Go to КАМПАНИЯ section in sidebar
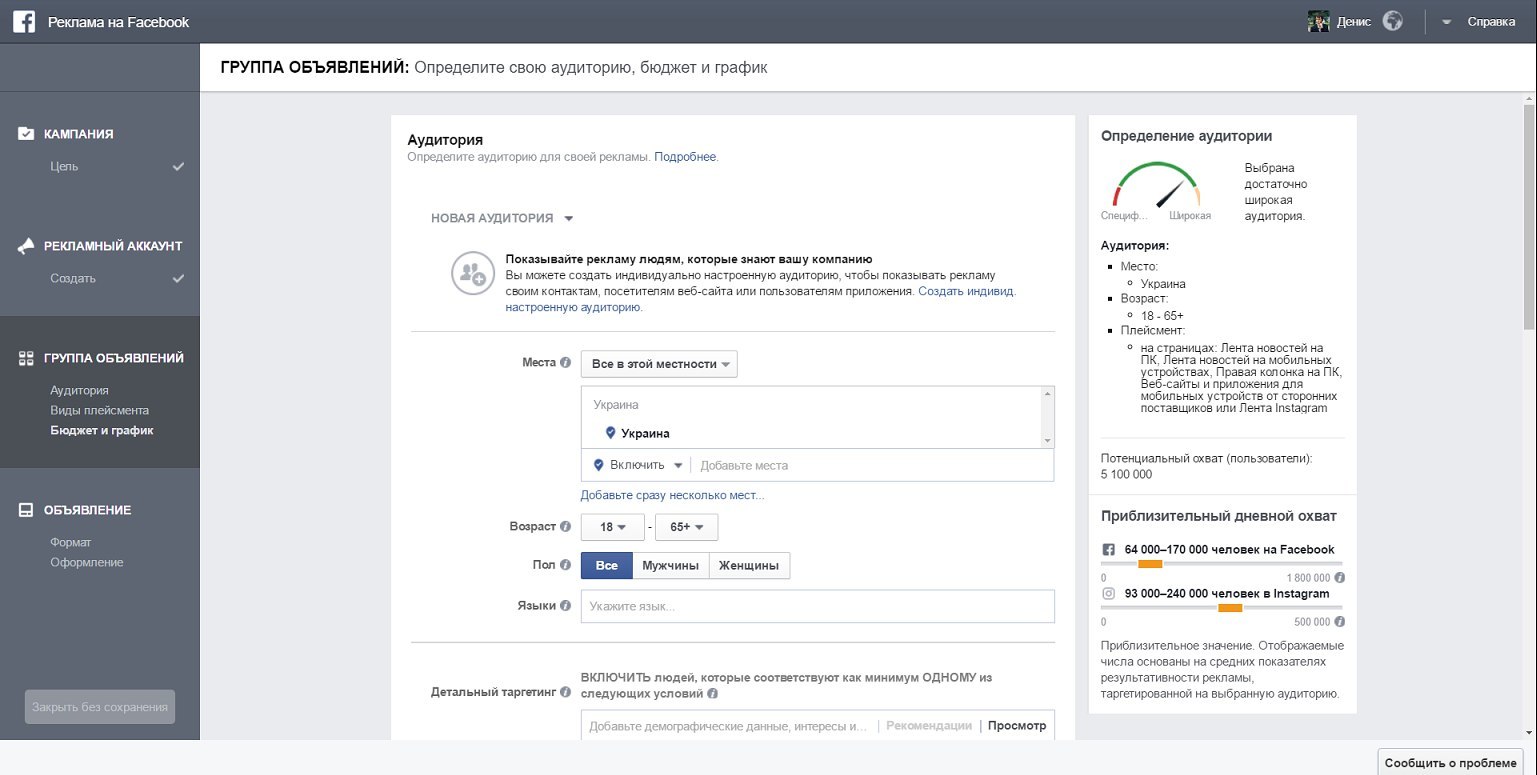 click(78, 134)
